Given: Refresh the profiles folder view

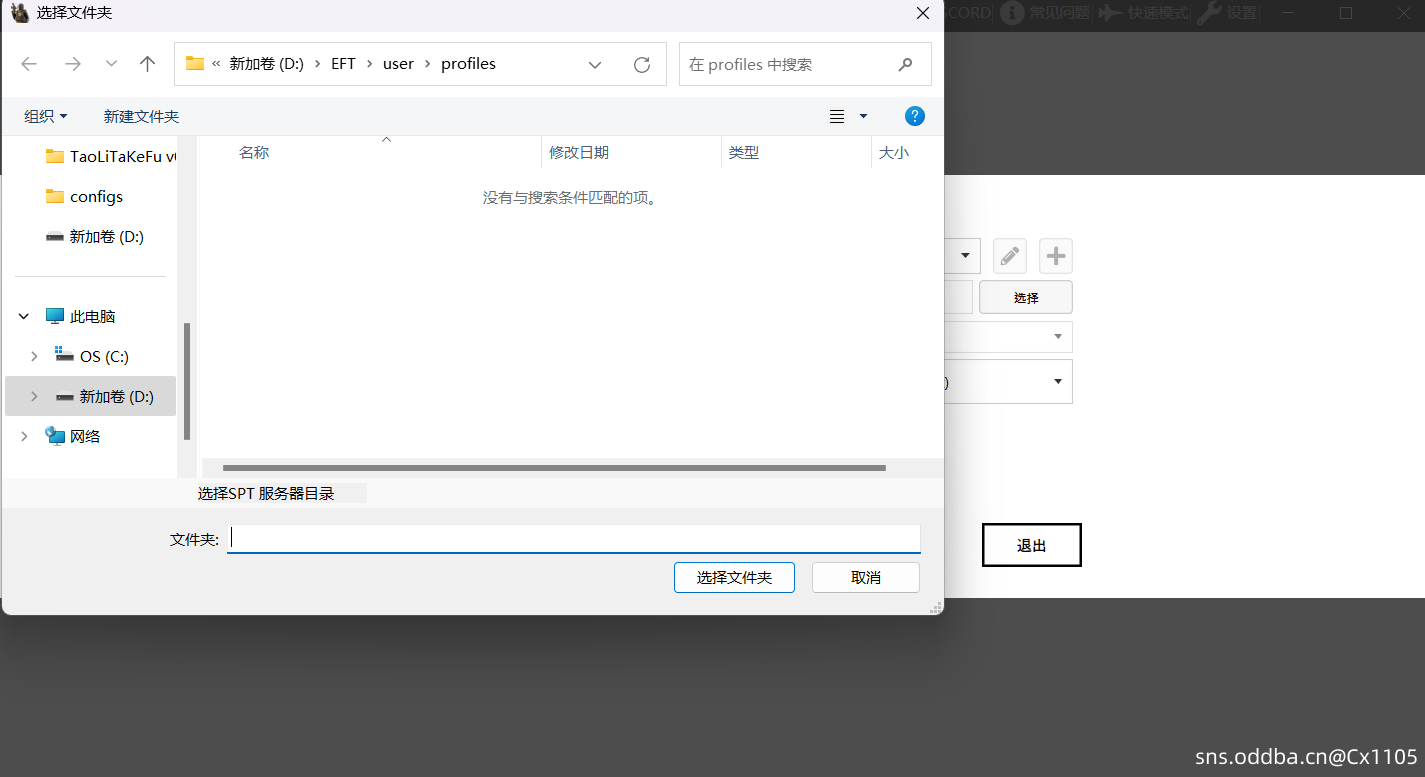Looking at the screenshot, I should 642,64.
